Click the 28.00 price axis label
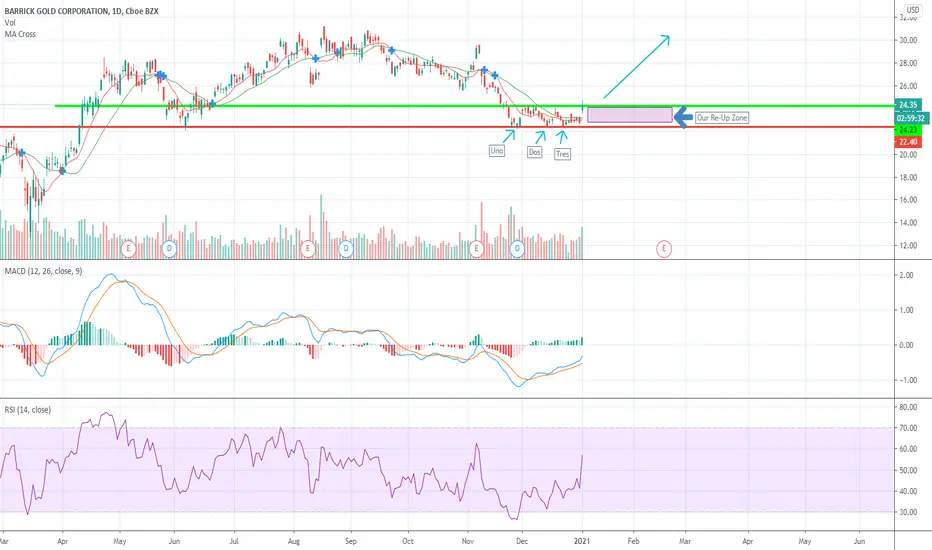Image resolution: width=932 pixels, height=550 pixels. pos(908,64)
